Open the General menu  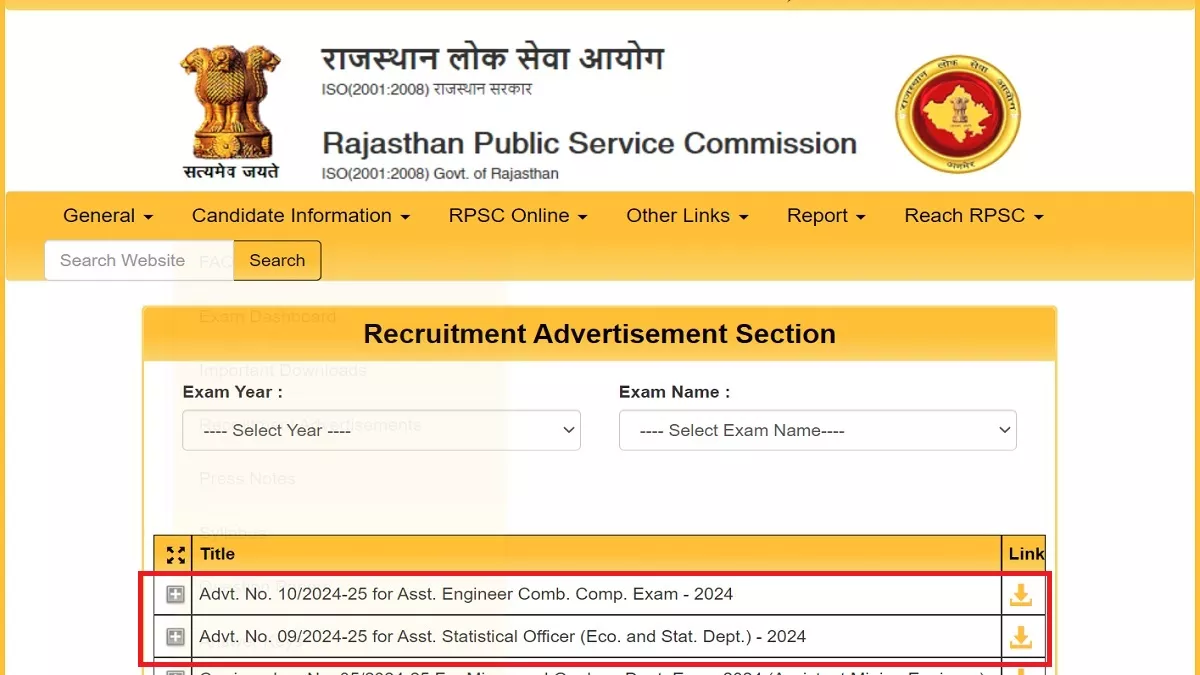[x=108, y=216]
